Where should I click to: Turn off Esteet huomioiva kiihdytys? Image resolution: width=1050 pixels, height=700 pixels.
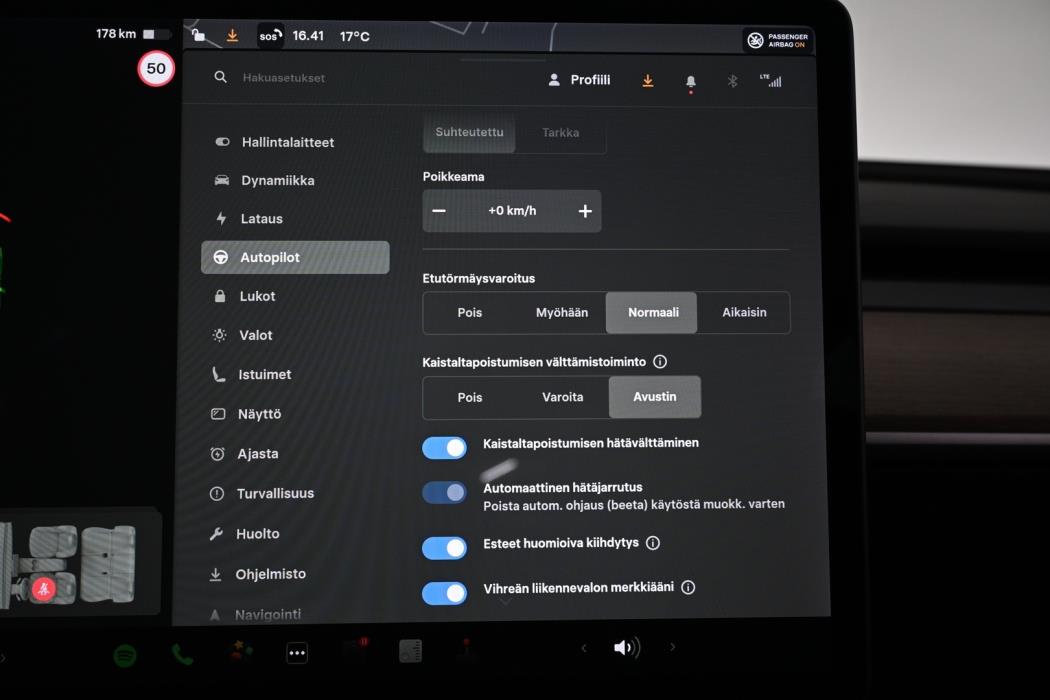[x=444, y=547]
